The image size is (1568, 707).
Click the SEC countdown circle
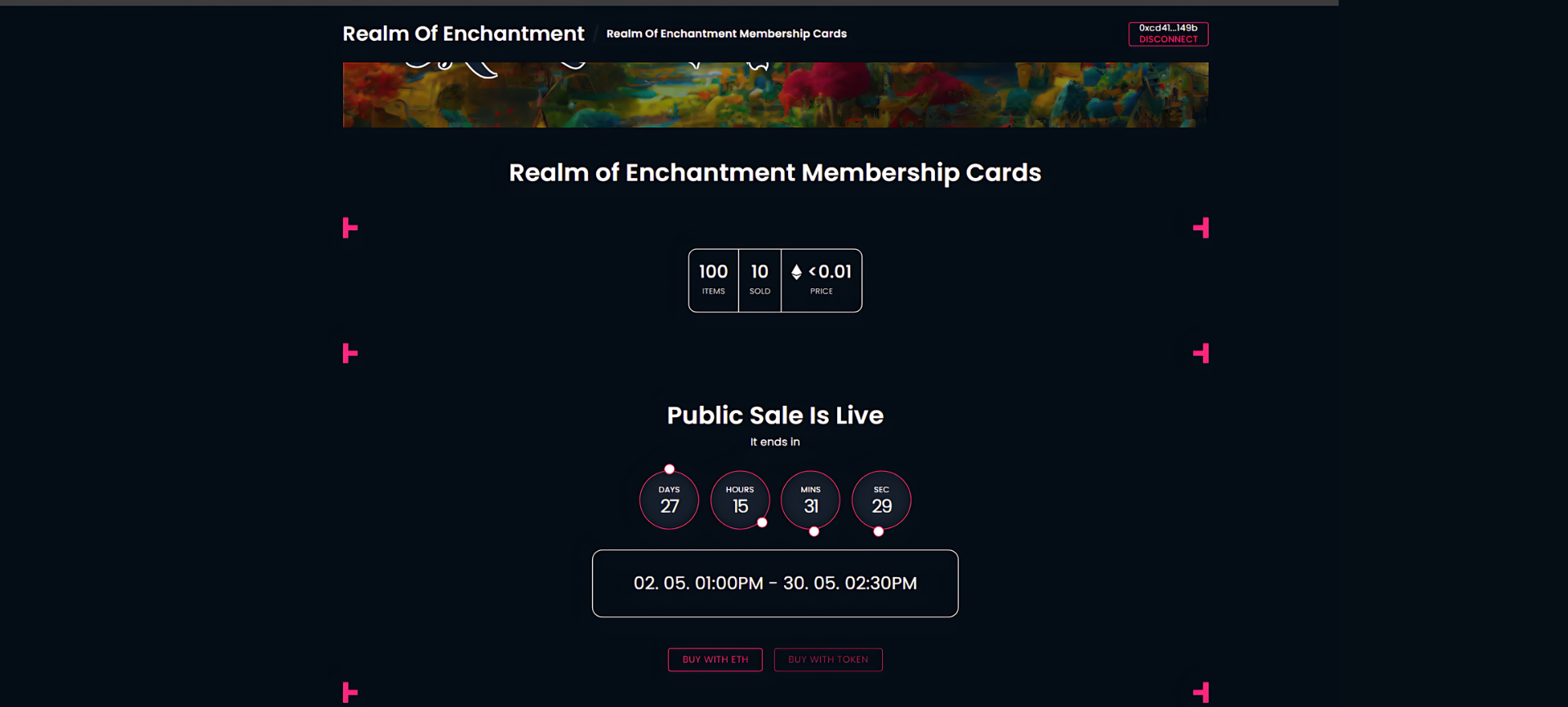click(x=881, y=500)
